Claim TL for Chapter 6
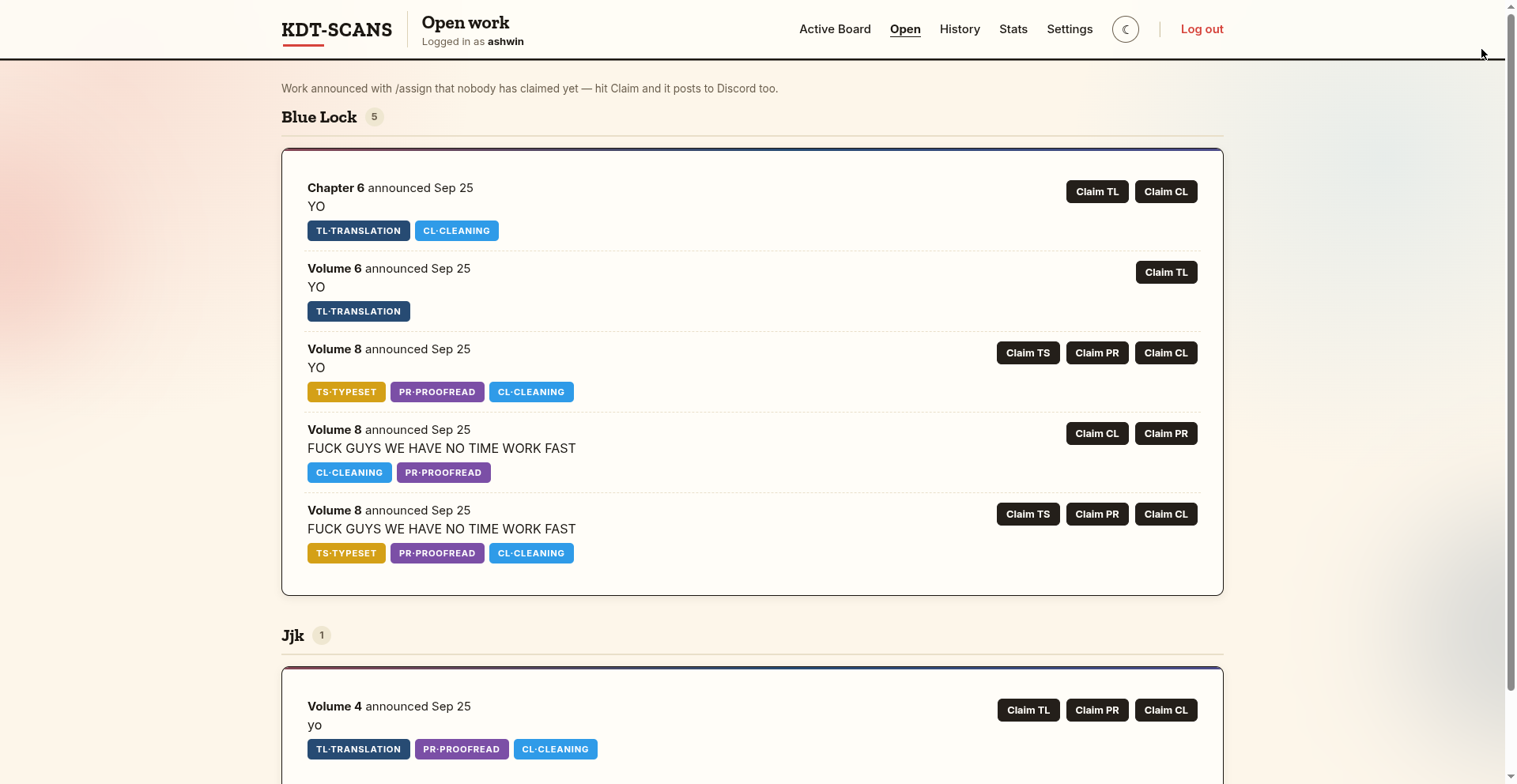The height and width of the screenshot is (784, 1517). [1097, 192]
